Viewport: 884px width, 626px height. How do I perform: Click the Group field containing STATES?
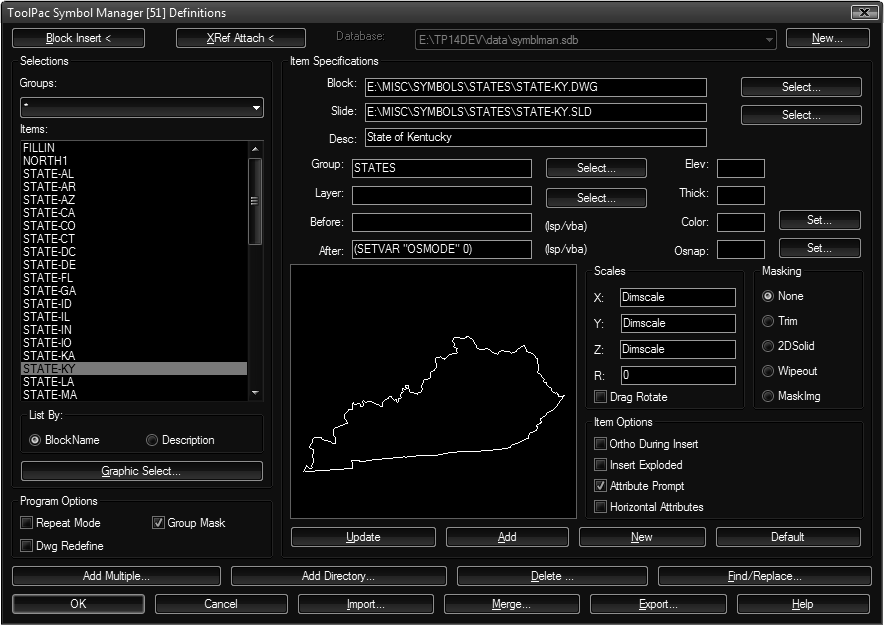click(441, 168)
